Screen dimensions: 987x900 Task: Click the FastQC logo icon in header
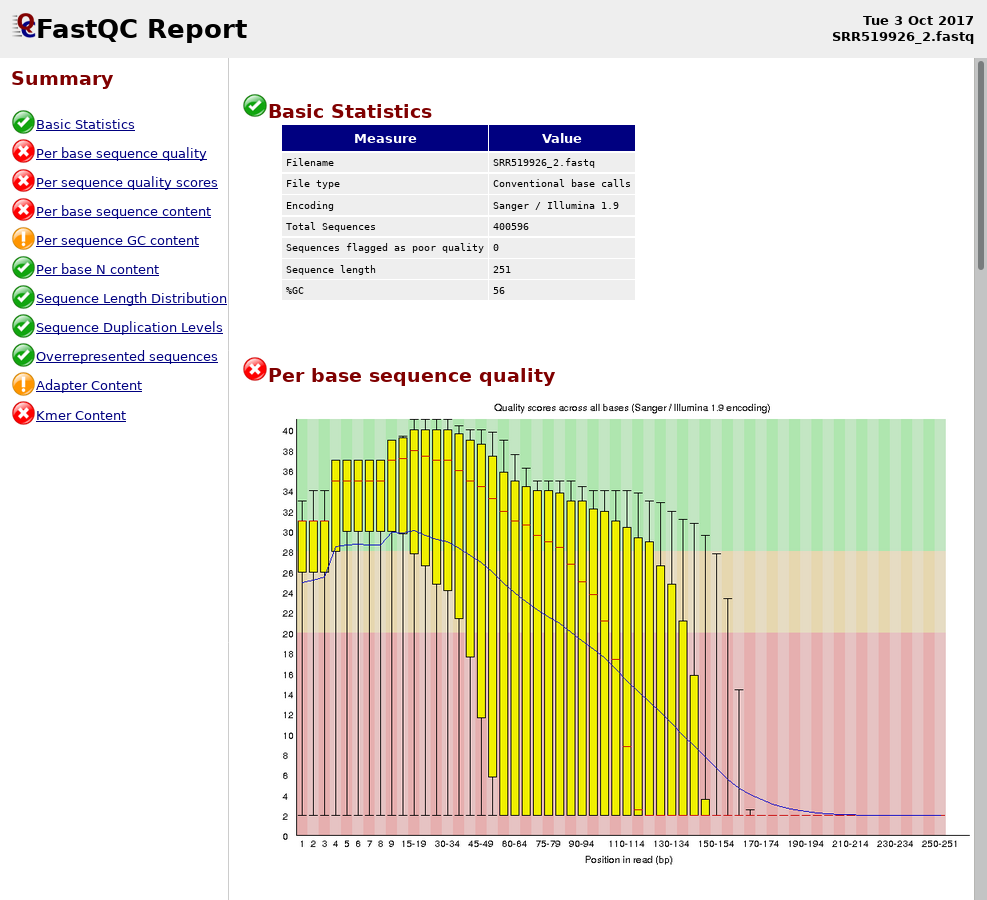tap(25, 26)
